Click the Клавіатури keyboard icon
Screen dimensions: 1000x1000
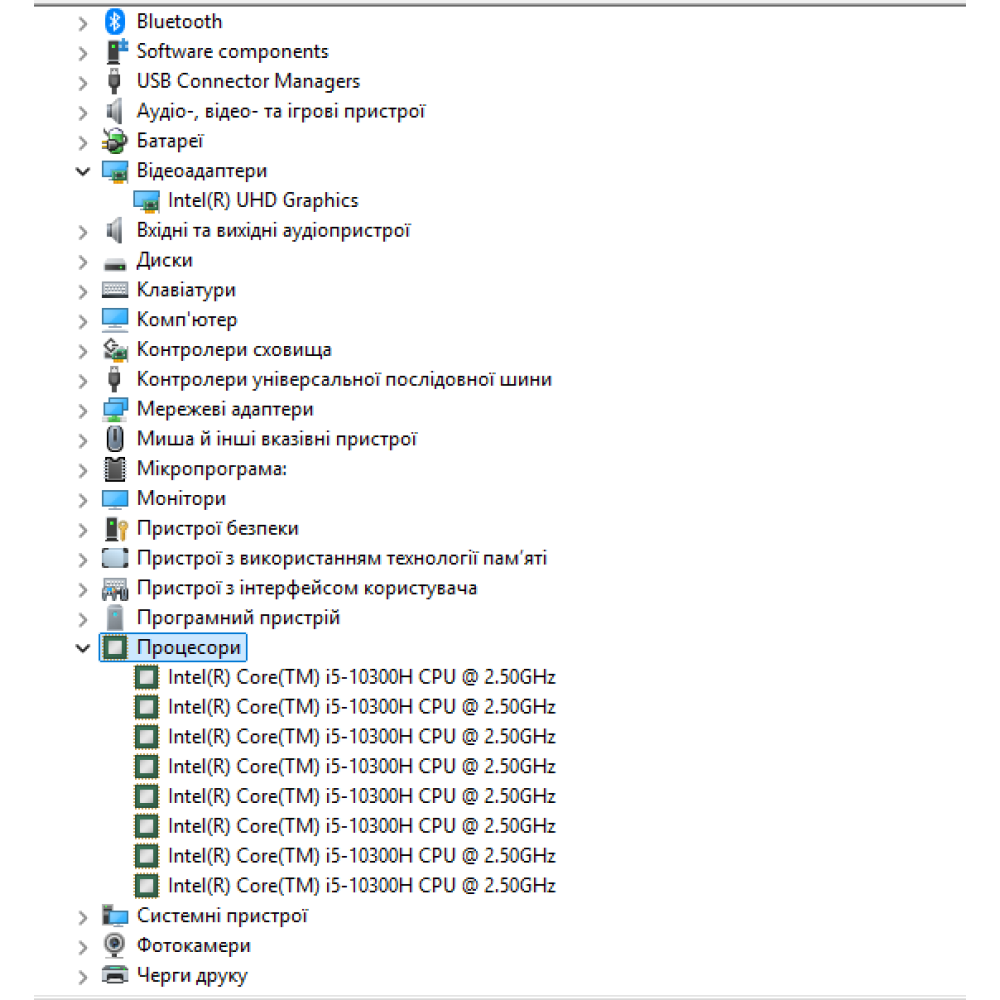point(116,290)
